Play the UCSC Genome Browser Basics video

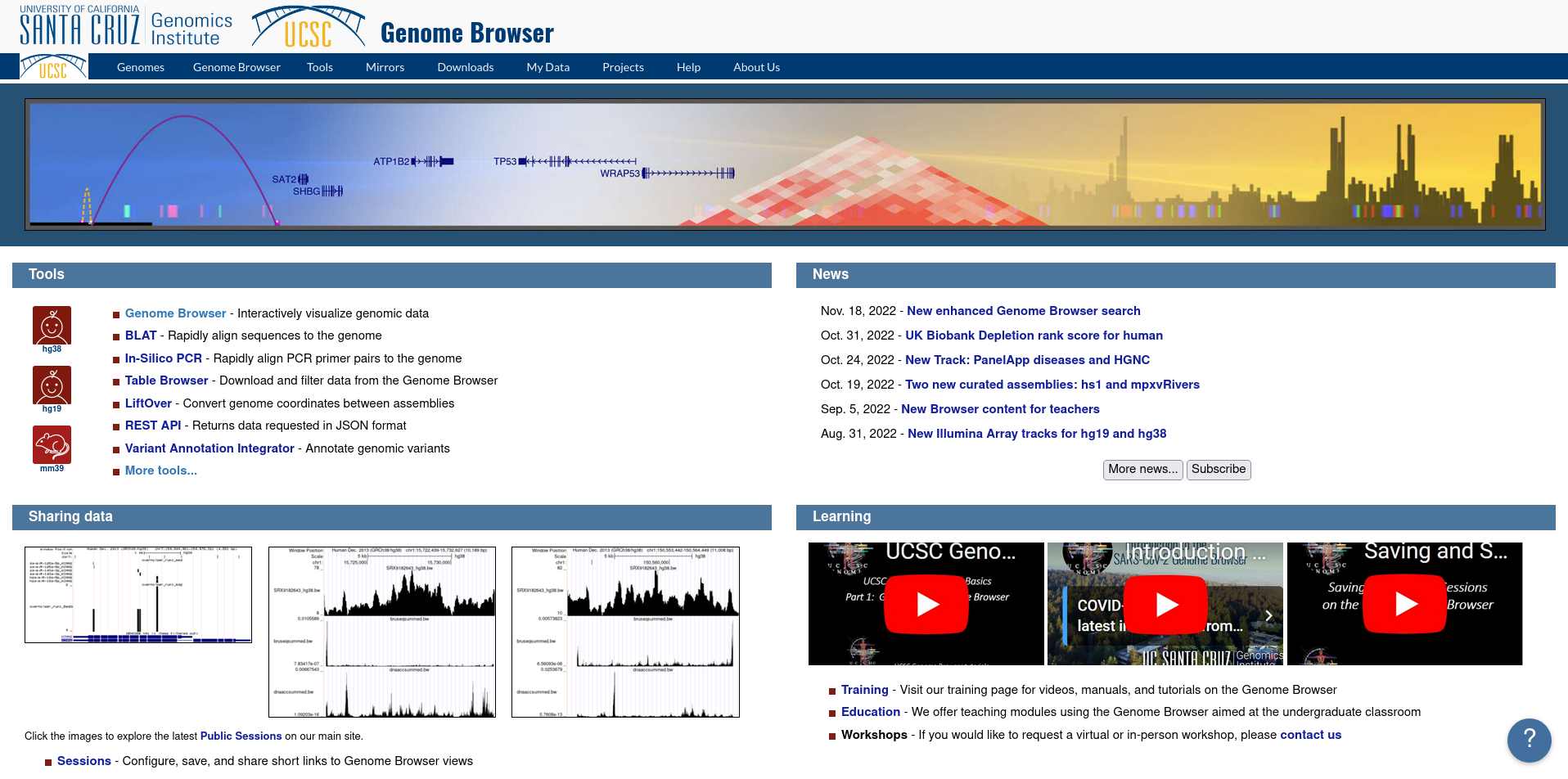(x=926, y=604)
